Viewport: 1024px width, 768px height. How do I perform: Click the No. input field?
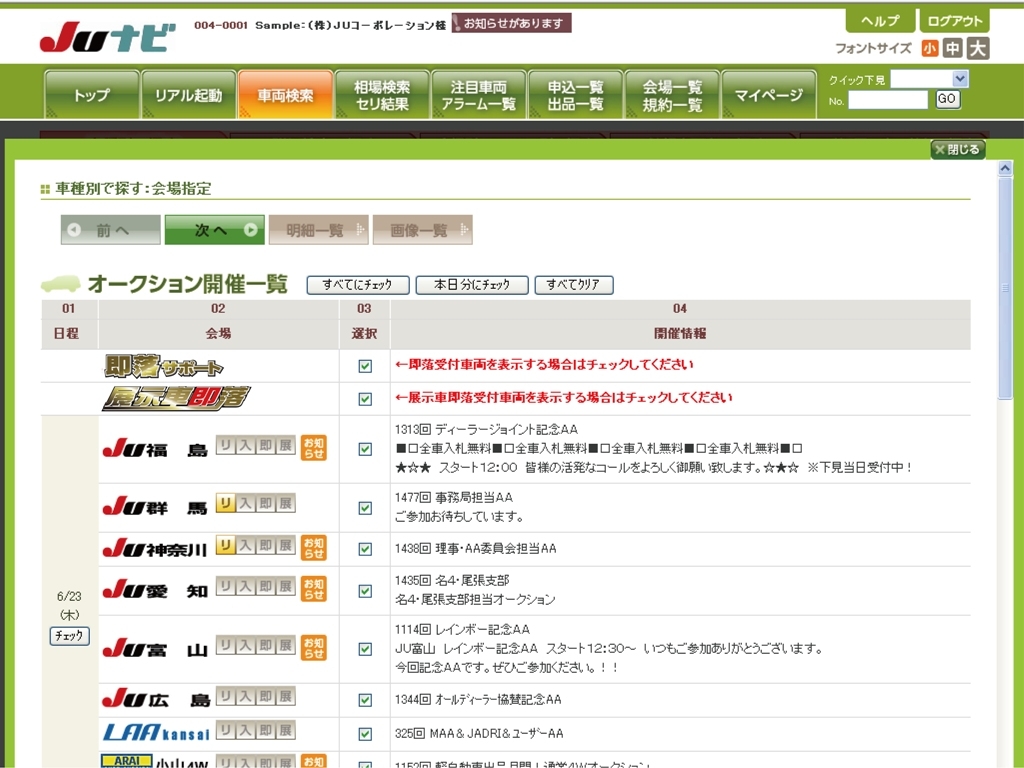[888, 100]
